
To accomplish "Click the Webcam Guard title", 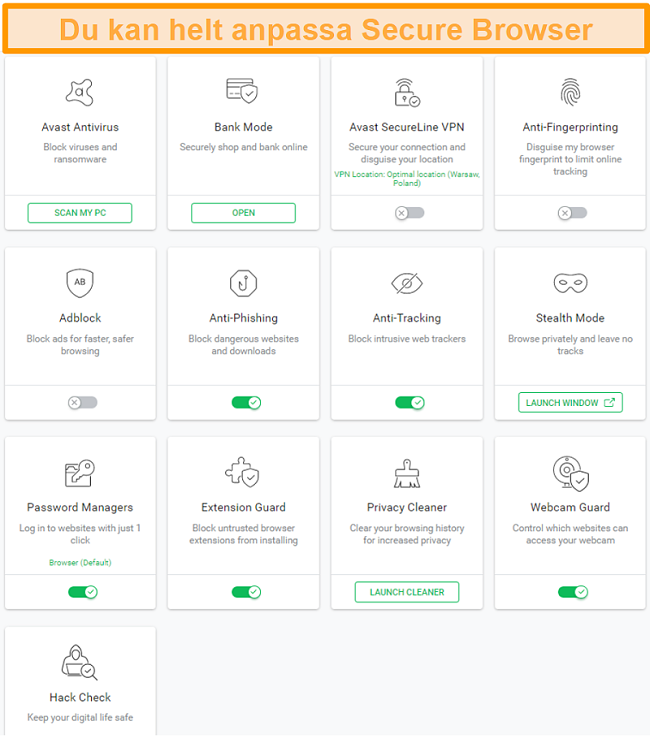I will click(570, 508).
